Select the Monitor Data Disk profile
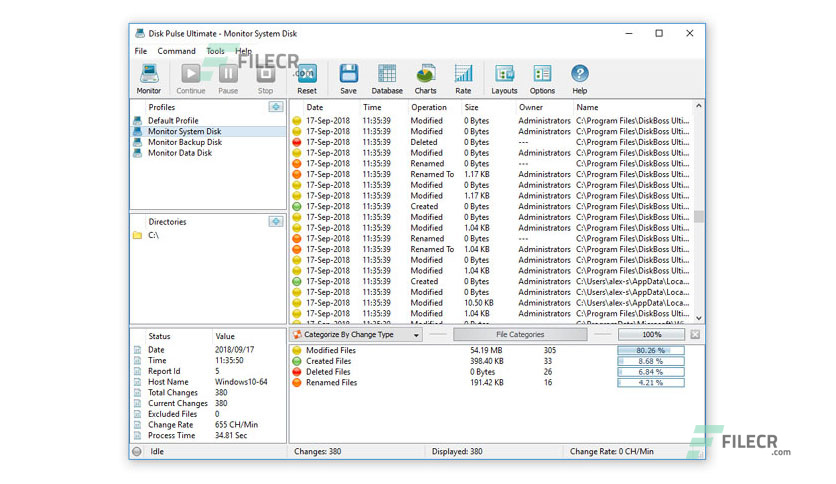 (208, 153)
